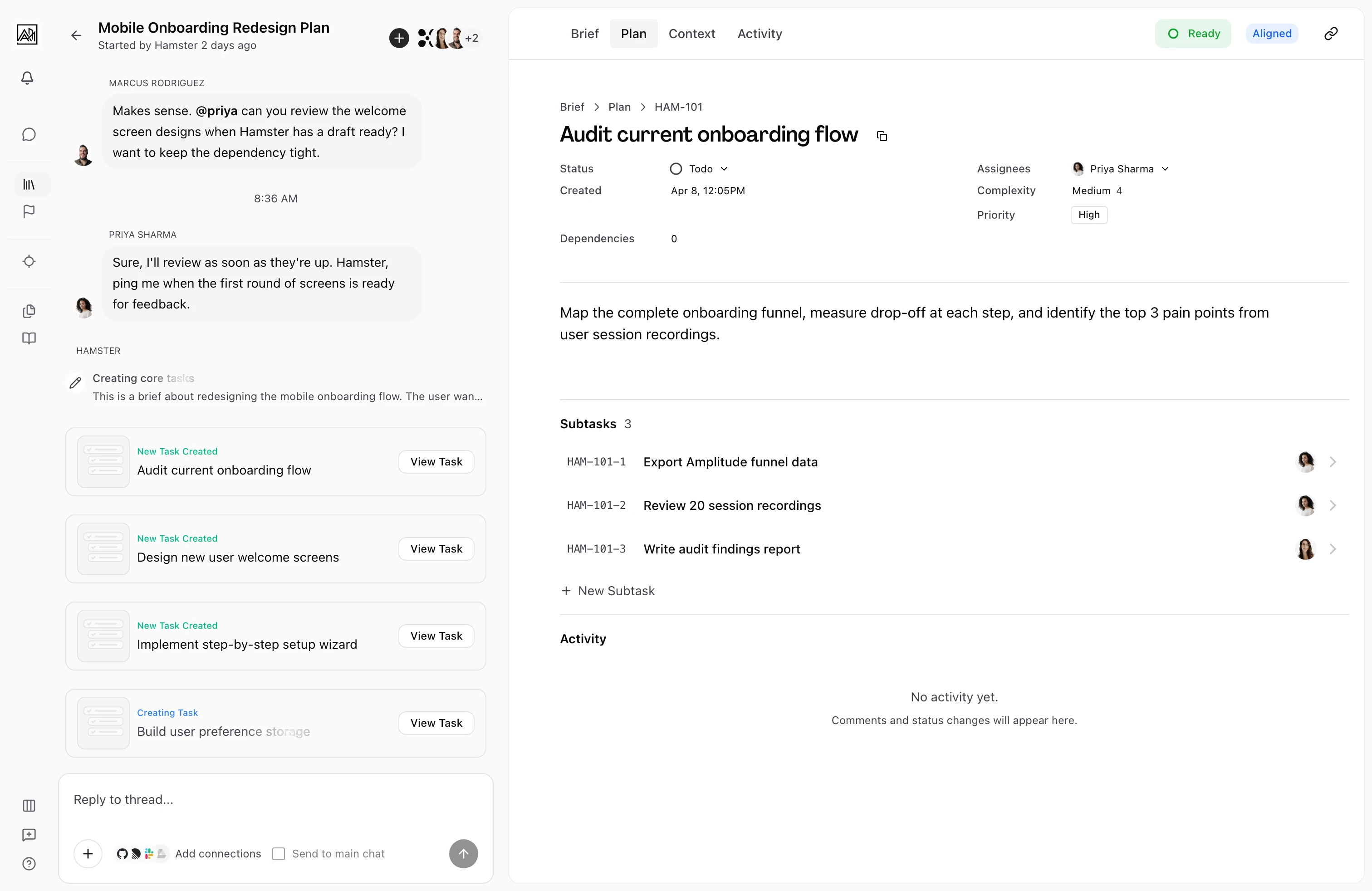The image size is (1372, 891).
Task: Open the notifications bell in the sidebar
Action: click(27, 78)
